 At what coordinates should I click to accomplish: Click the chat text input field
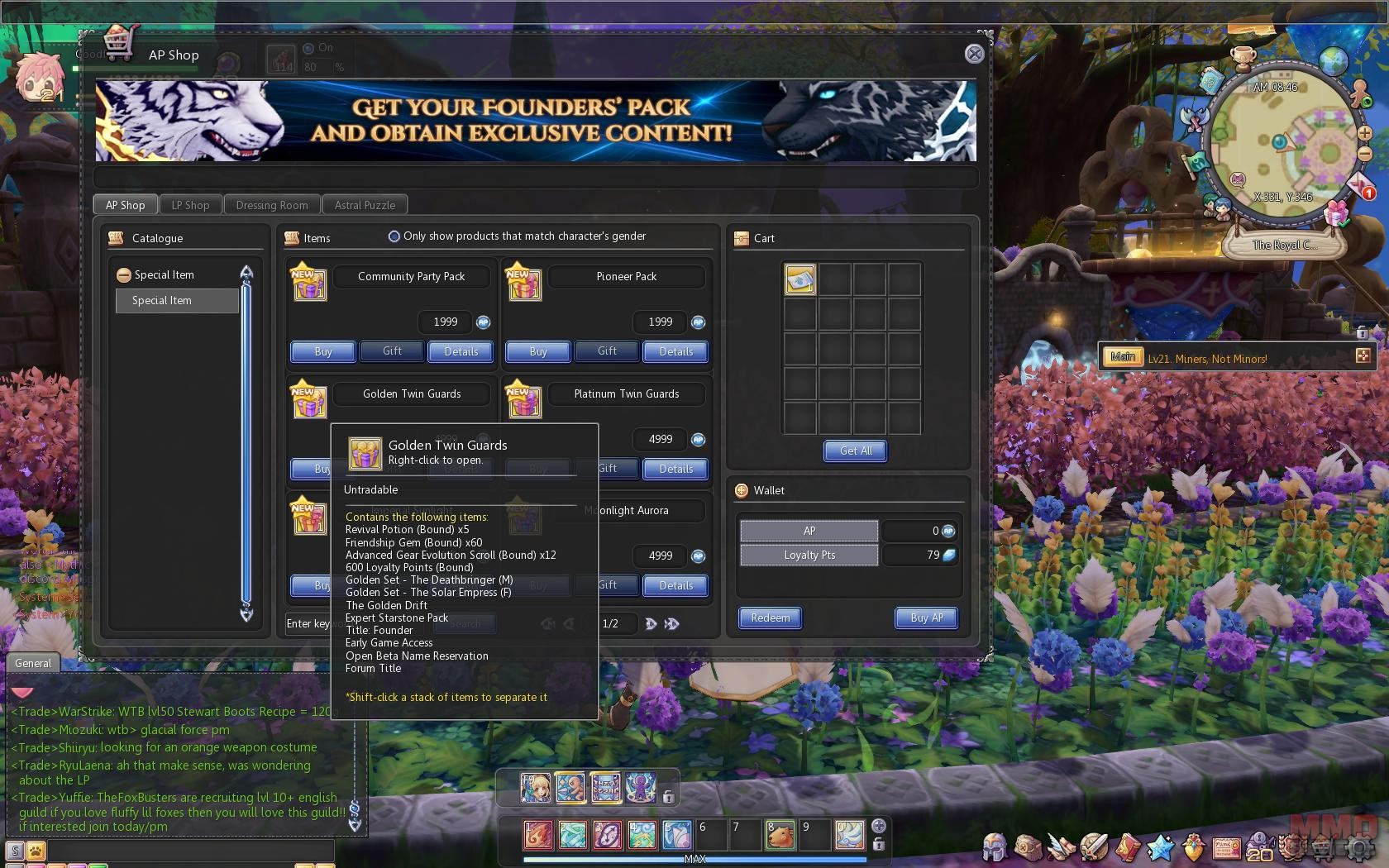click(191, 850)
